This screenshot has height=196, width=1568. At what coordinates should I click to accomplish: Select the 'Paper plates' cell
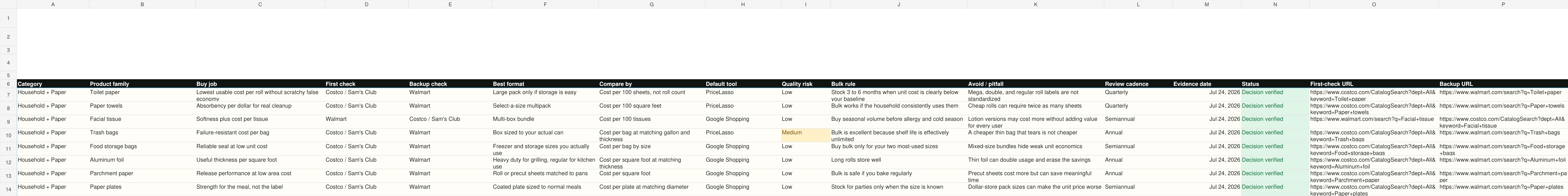[142, 189]
